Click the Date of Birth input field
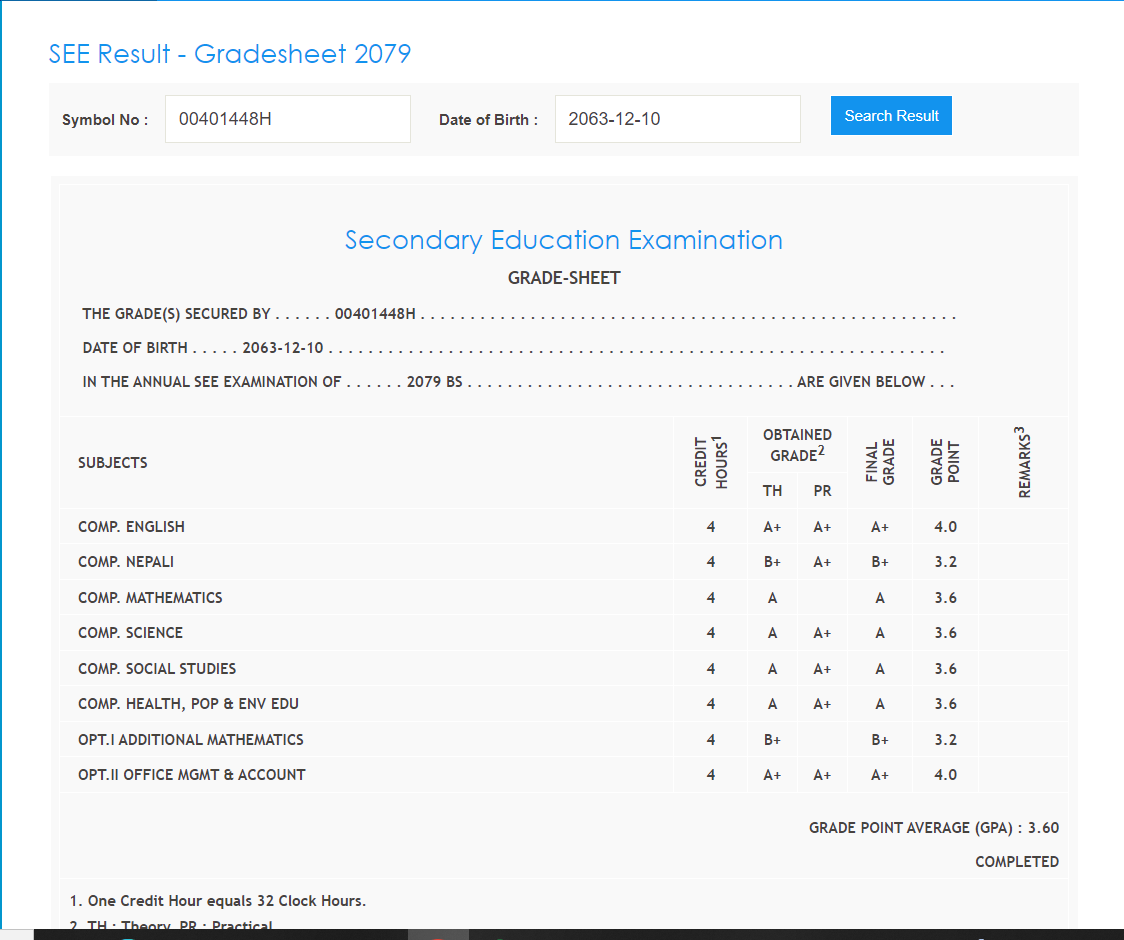This screenshot has height=940, width=1124. 677,119
